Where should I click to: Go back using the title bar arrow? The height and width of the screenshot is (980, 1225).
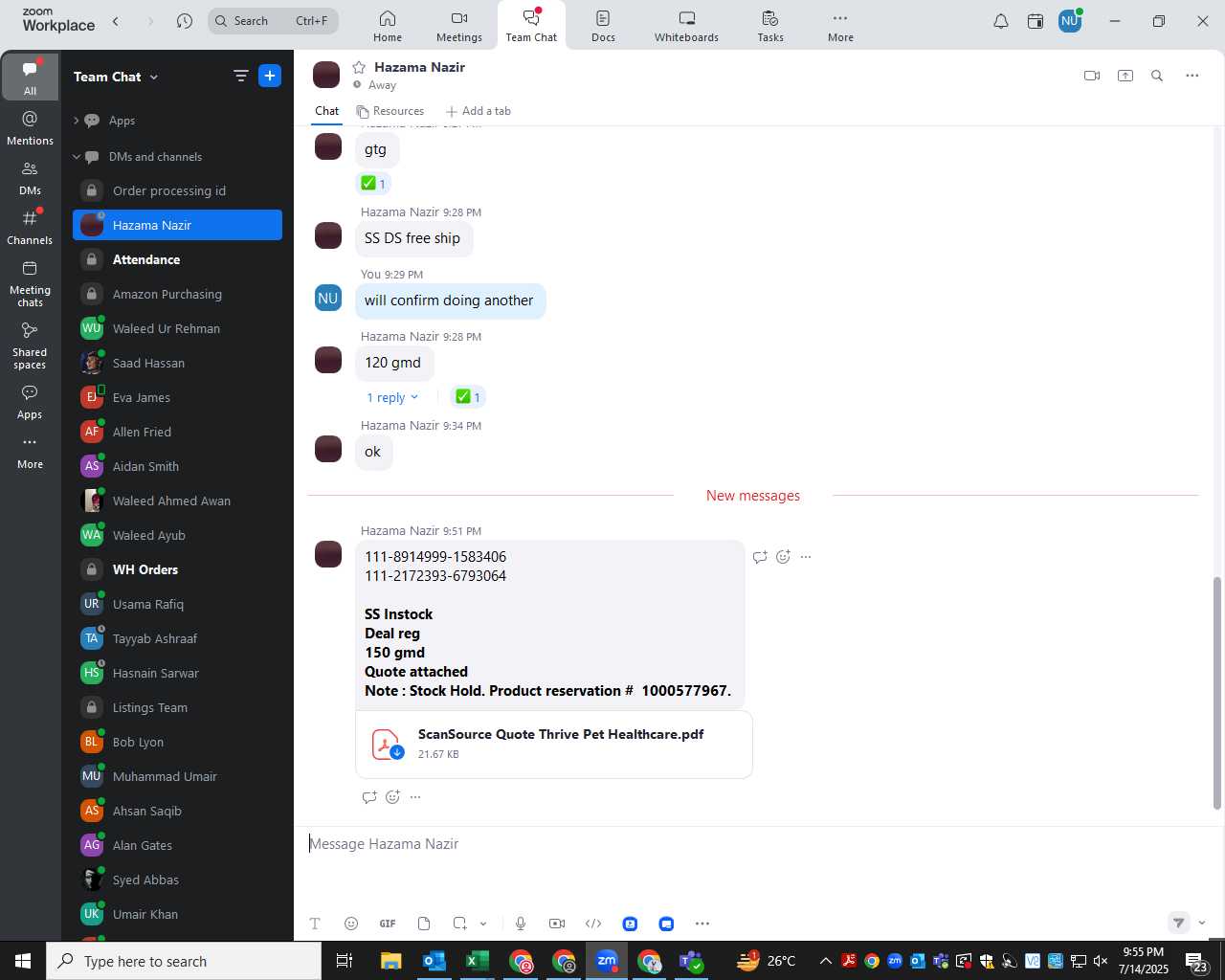[x=116, y=21]
